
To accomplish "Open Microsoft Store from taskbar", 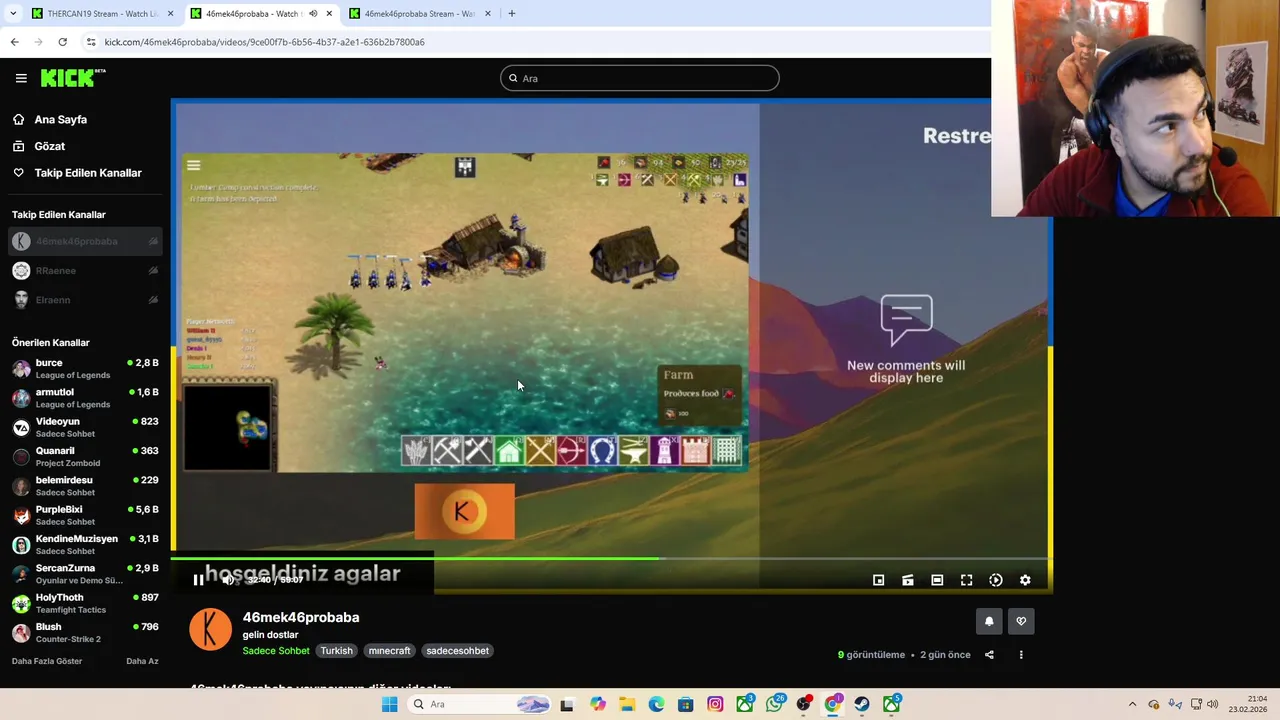I will coord(685,704).
